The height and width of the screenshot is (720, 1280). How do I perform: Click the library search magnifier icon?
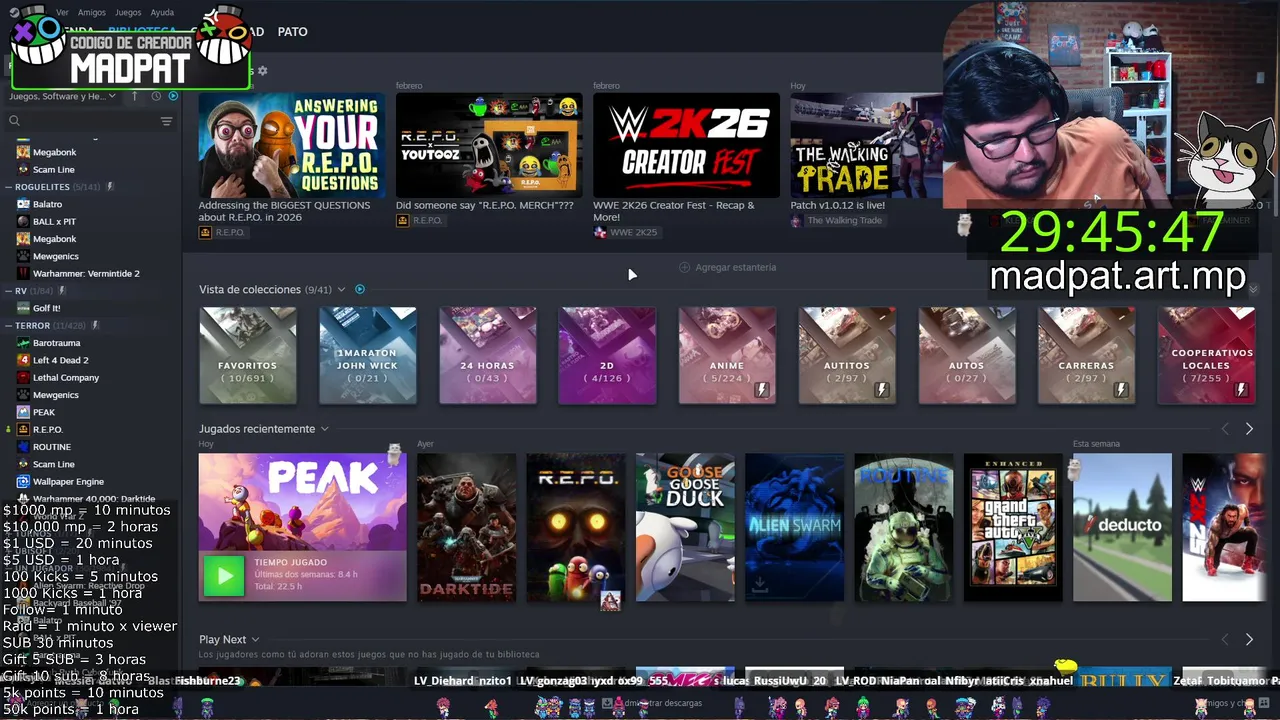tap(14, 121)
